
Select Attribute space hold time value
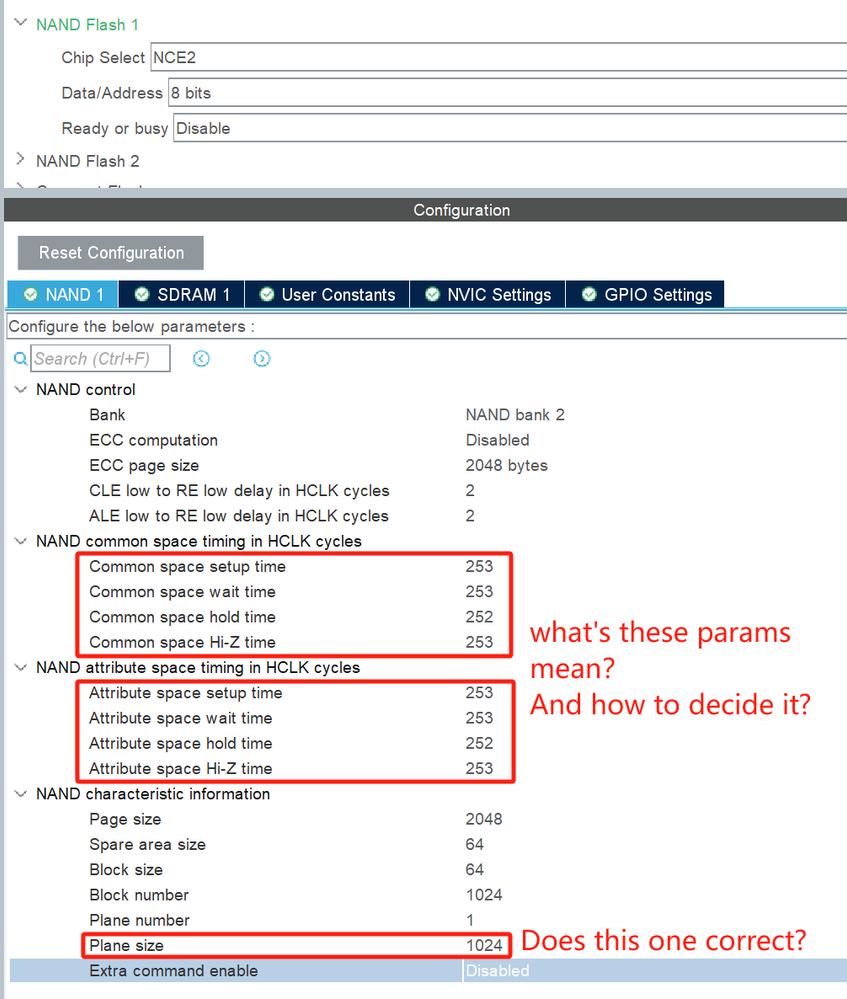coord(479,744)
